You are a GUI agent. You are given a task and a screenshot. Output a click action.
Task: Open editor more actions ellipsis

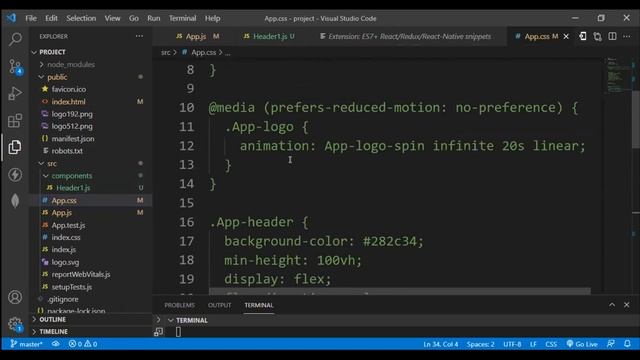627,36
